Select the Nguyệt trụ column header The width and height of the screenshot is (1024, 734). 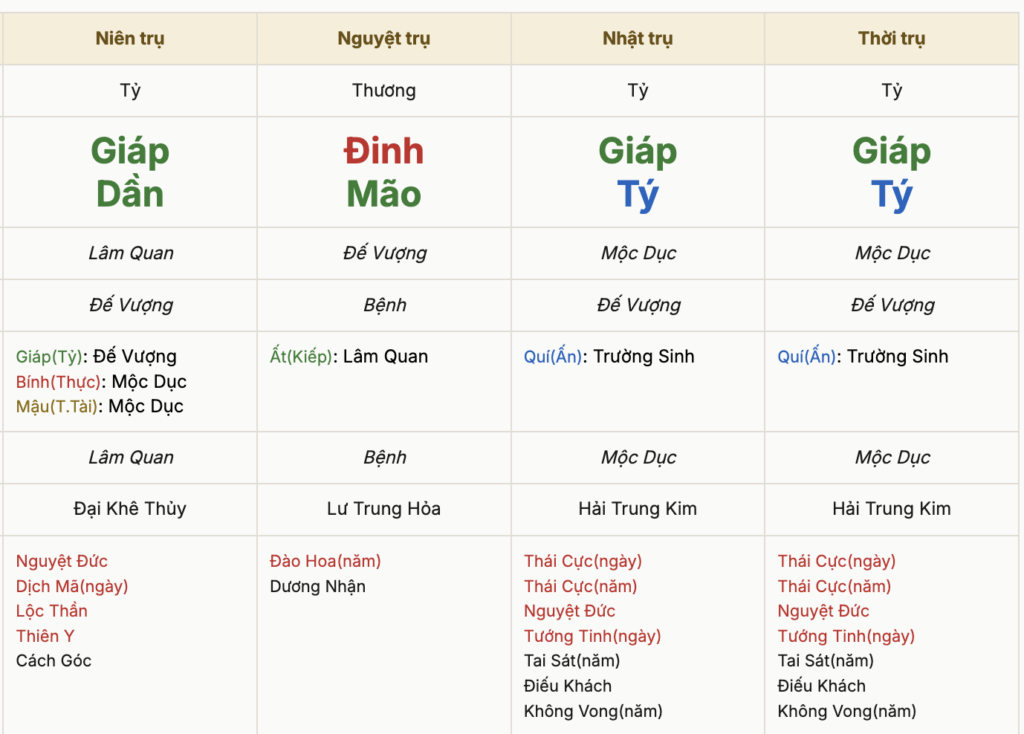coord(384,39)
